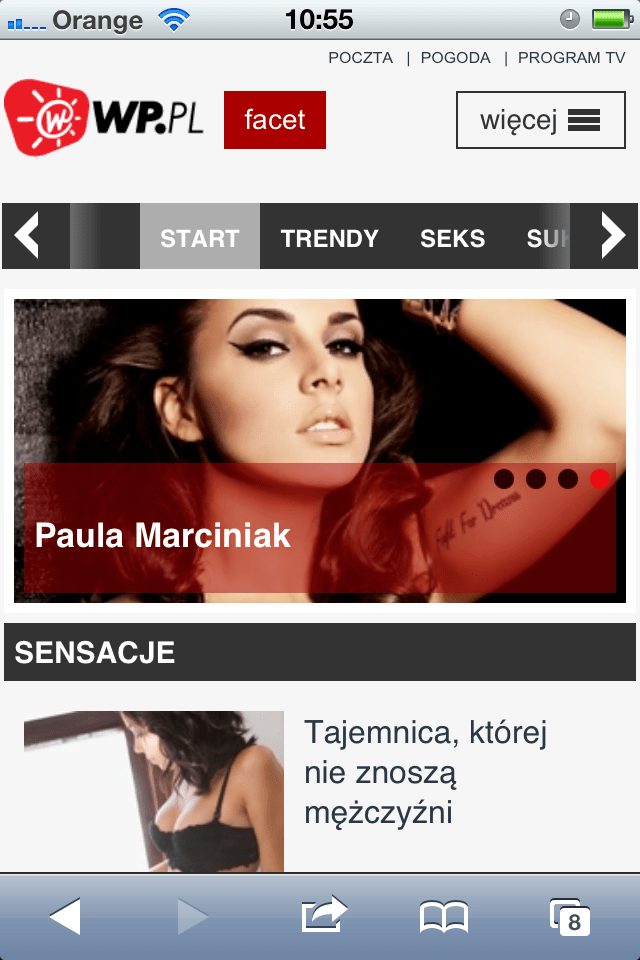This screenshot has height=960, width=640.
Task: Tap the clock icon in status bar
Action: point(570,19)
